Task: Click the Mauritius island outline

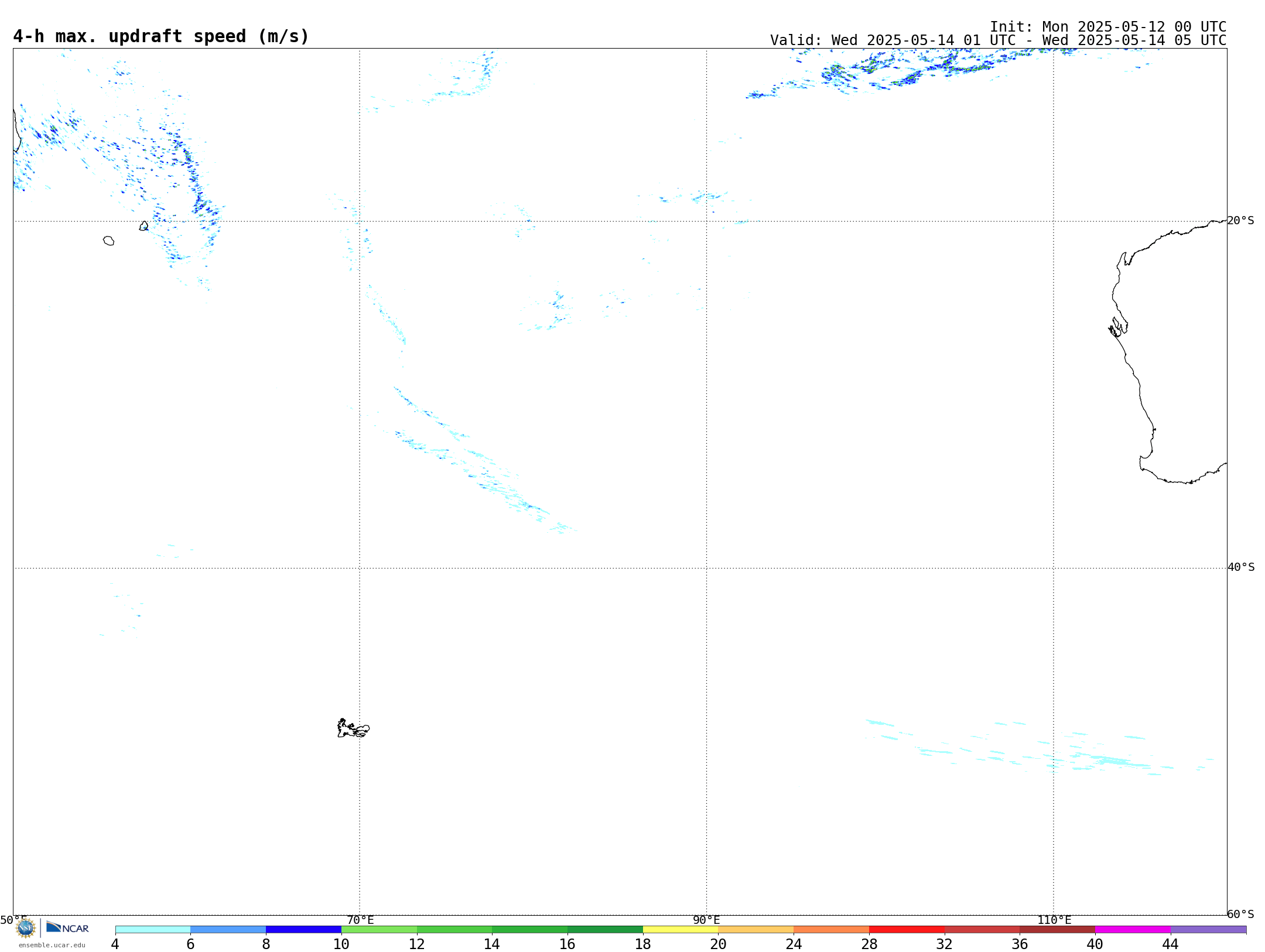Action: coord(143,226)
